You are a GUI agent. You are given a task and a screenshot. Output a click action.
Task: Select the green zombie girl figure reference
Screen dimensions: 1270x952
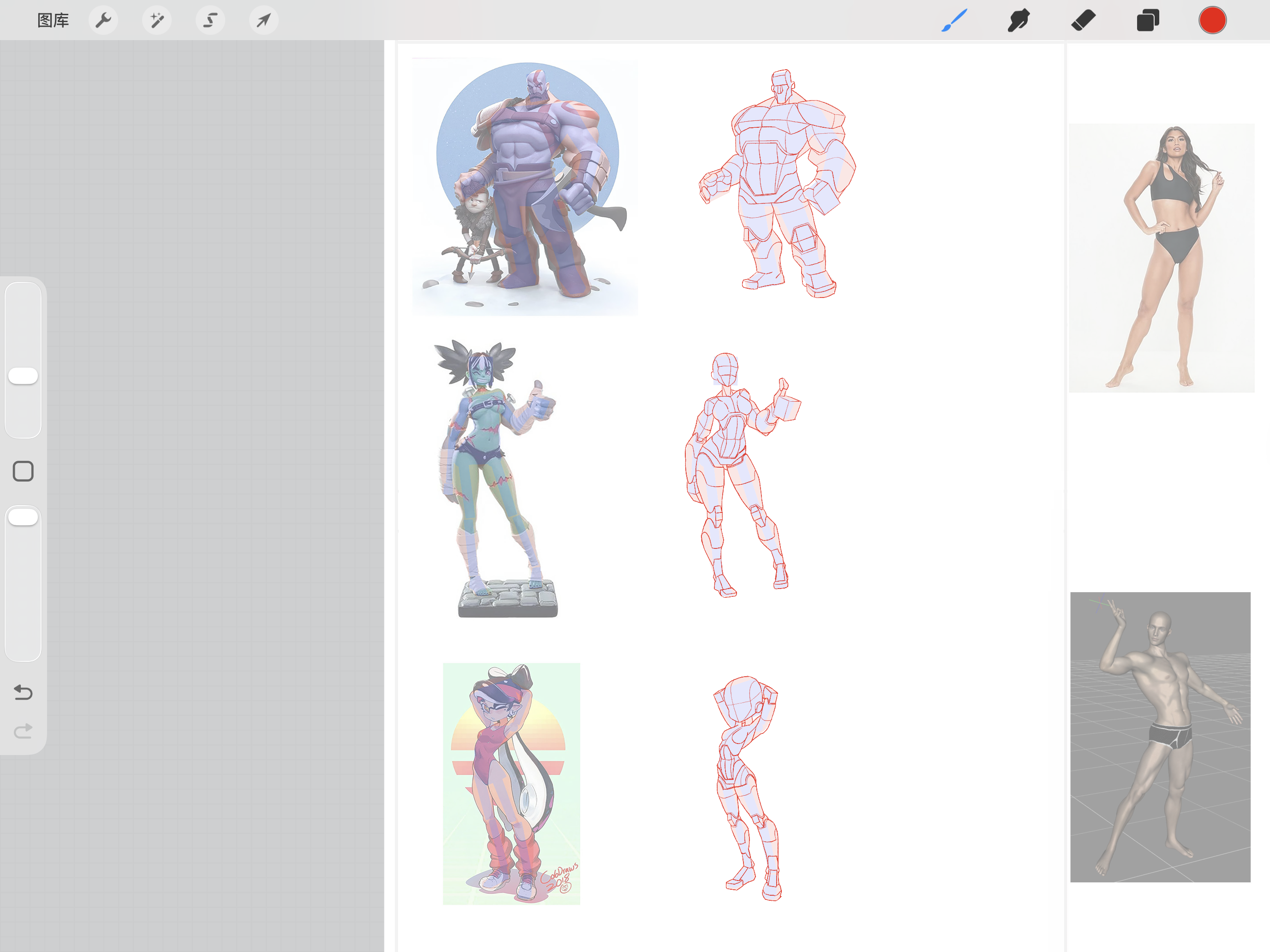496,479
